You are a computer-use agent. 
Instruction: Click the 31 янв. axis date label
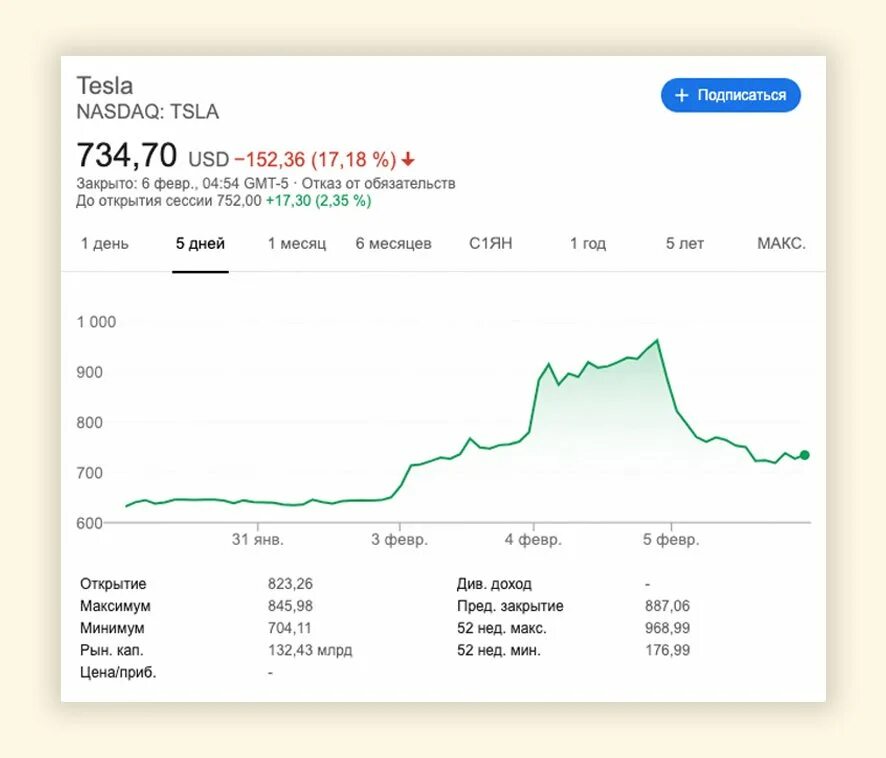point(258,540)
